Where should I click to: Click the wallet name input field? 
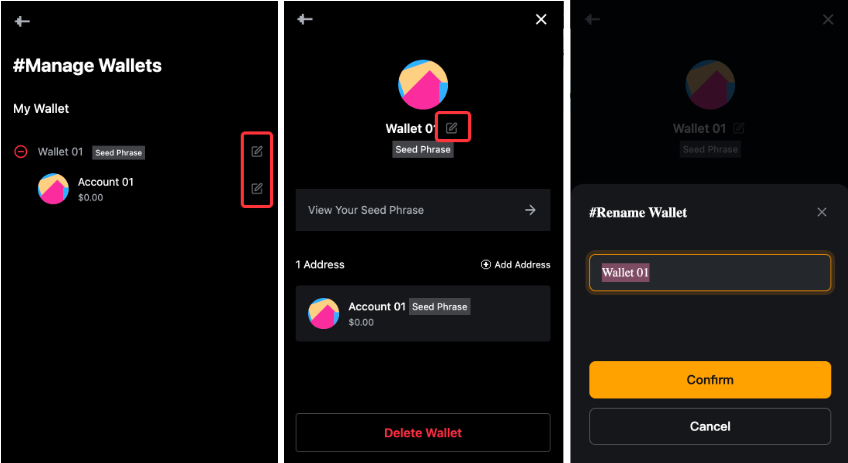pyautogui.click(x=710, y=273)
